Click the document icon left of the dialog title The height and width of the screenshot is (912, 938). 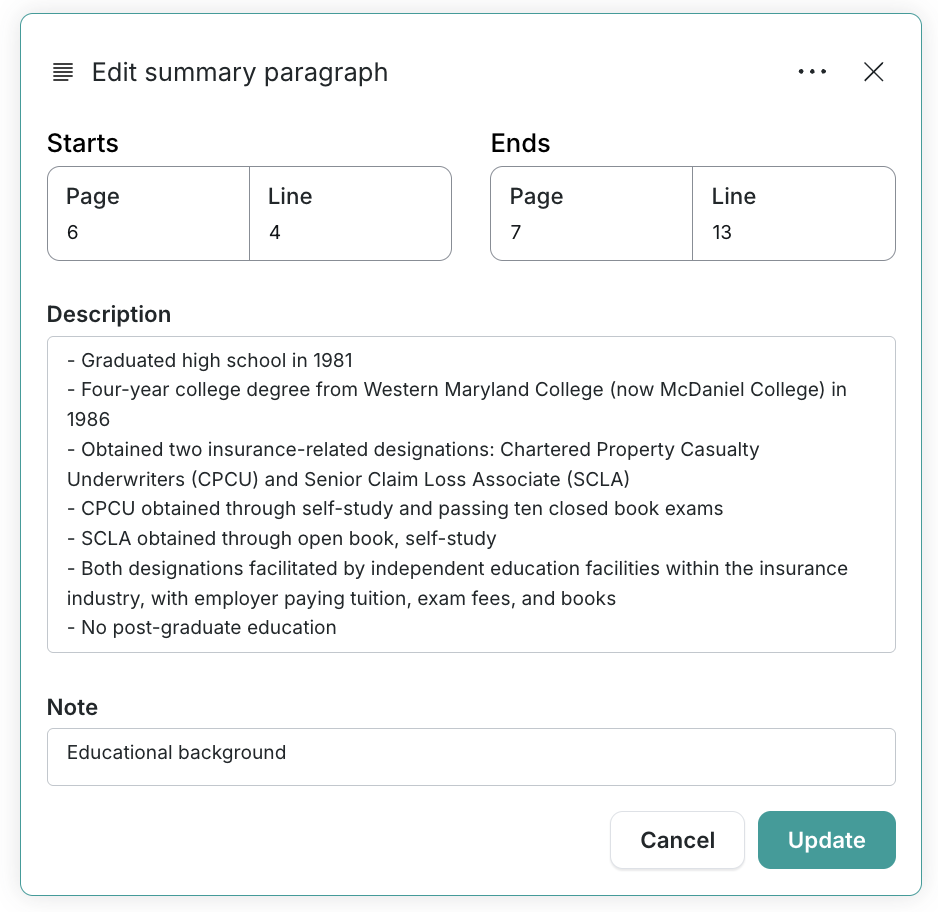(x=62, y=72)
